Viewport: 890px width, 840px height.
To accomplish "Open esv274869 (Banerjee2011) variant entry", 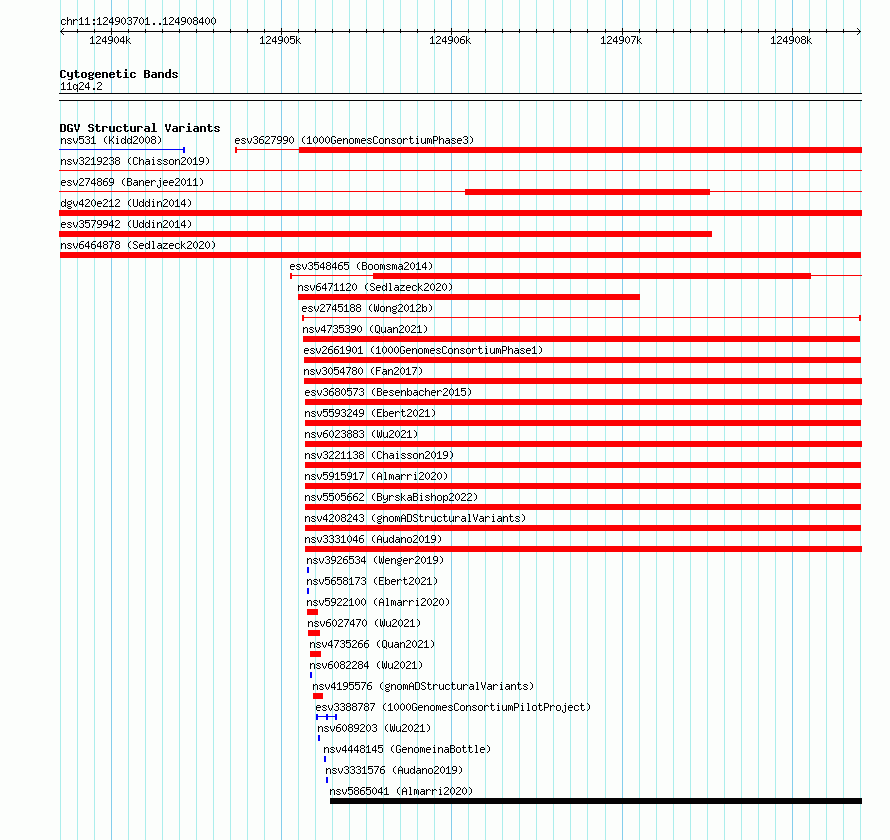I will (132, 182).
